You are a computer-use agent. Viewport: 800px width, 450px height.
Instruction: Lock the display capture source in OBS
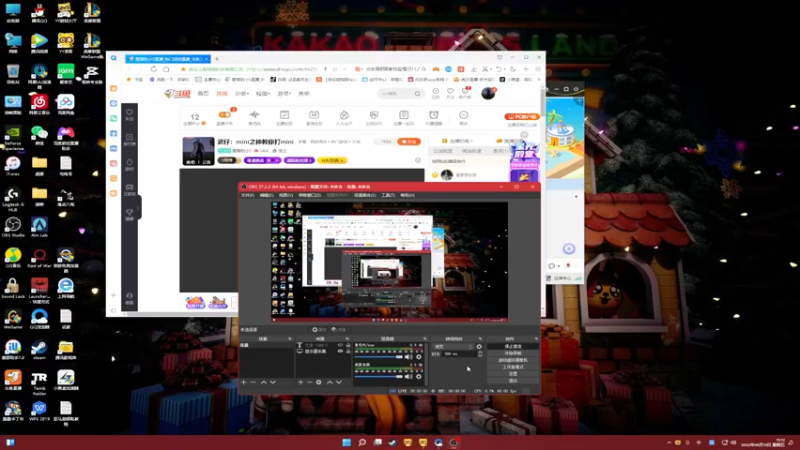coord(348,352)
